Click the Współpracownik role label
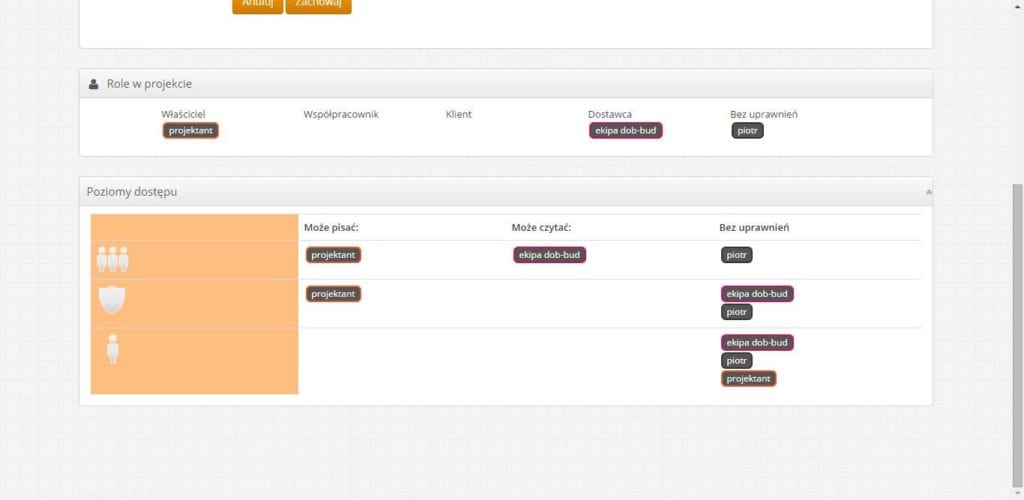 (x=340, y=114)
